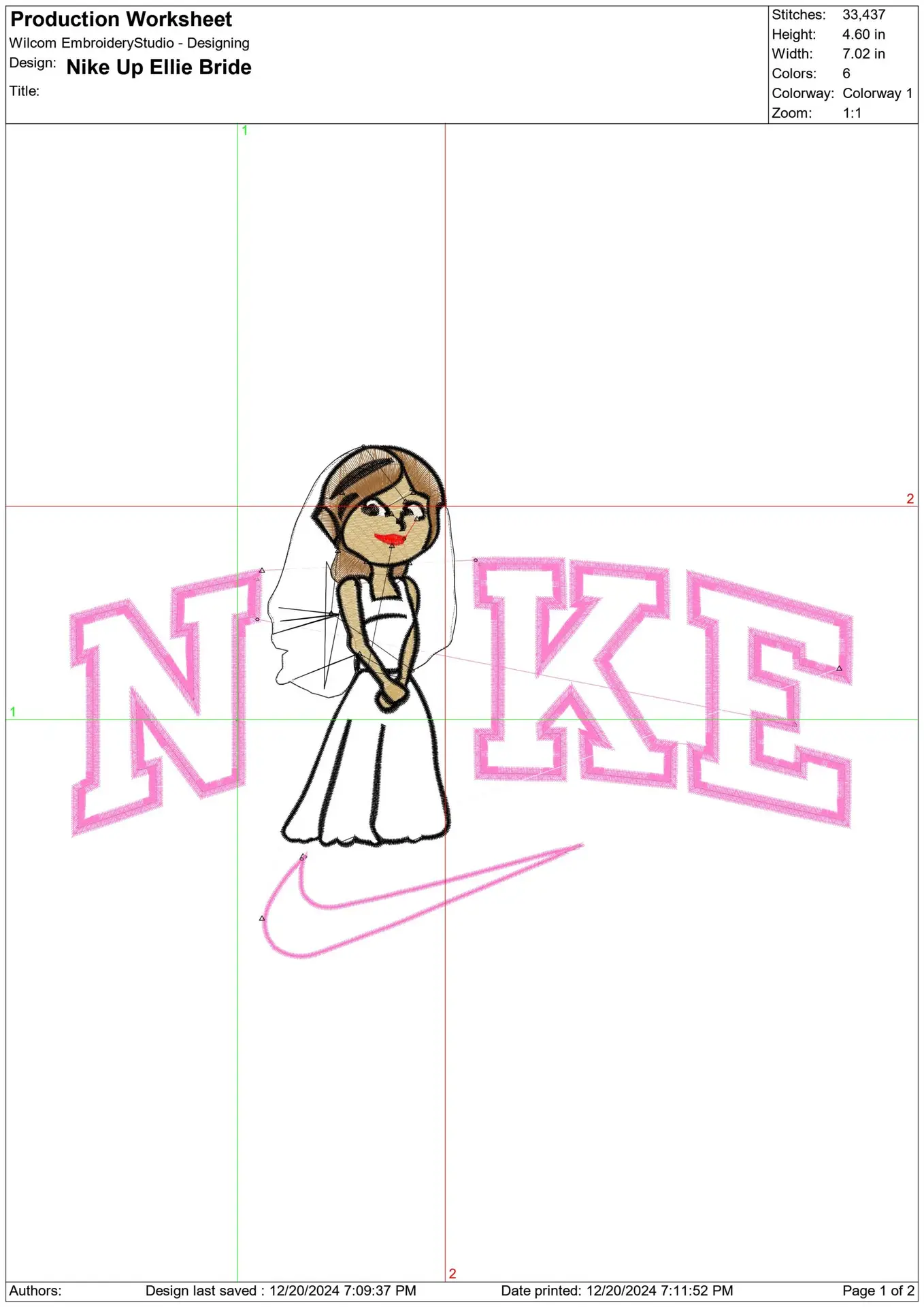Screen dimensions: 924x1307
Task: Click the 'Colorway:' label
Action: 803,93
